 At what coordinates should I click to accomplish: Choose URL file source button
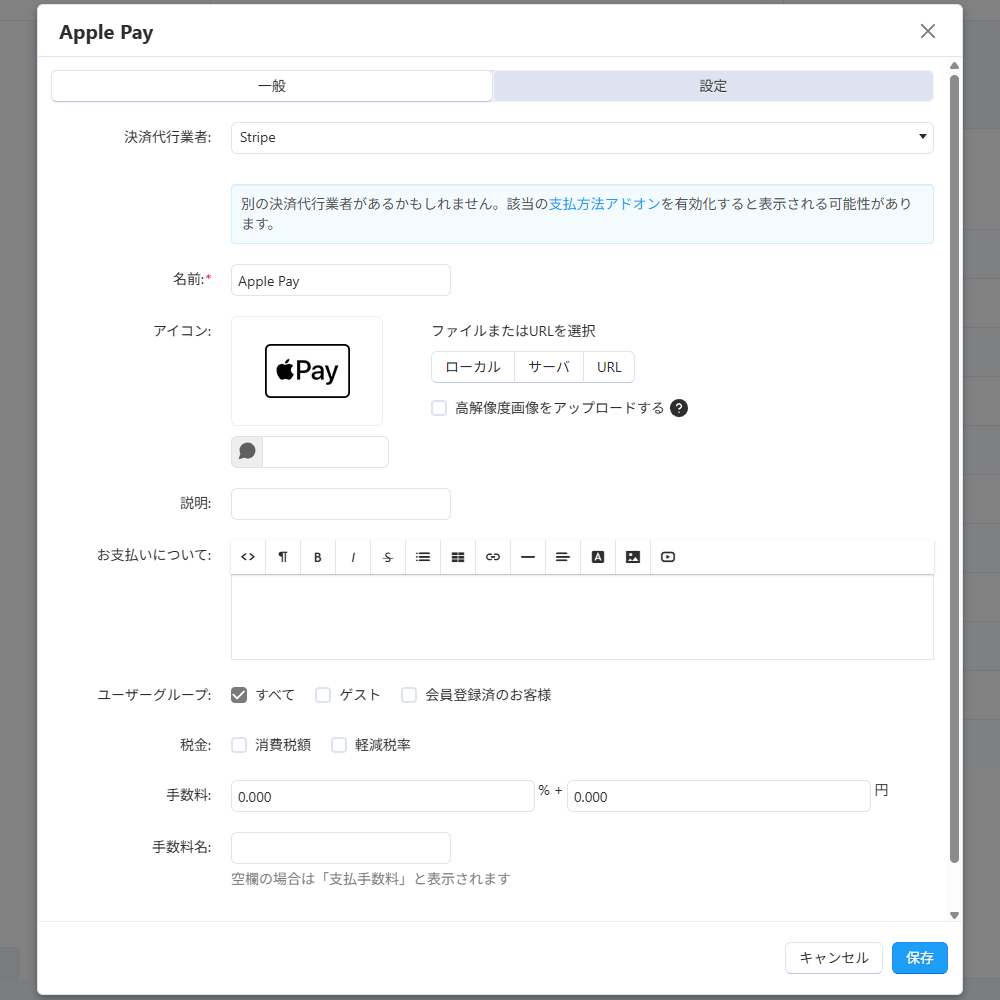(x=609, y=367)
